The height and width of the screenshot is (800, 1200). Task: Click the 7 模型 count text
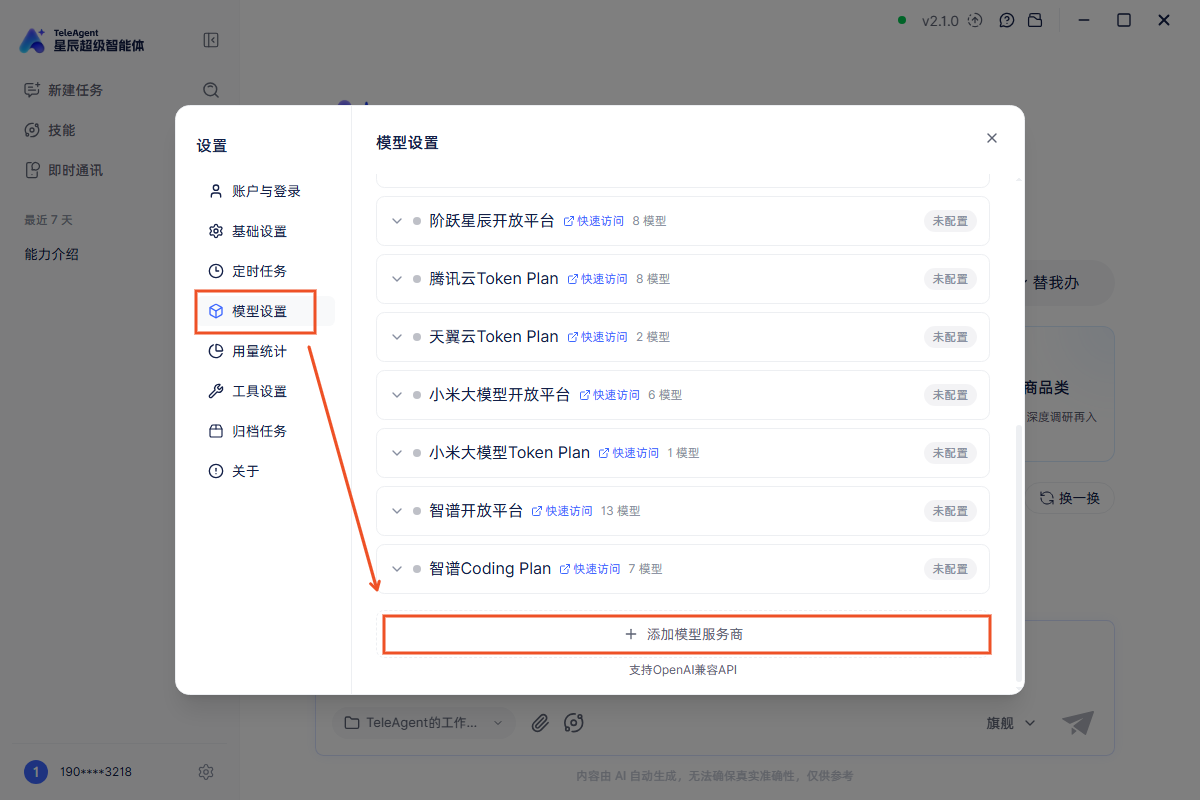(645, 569)
